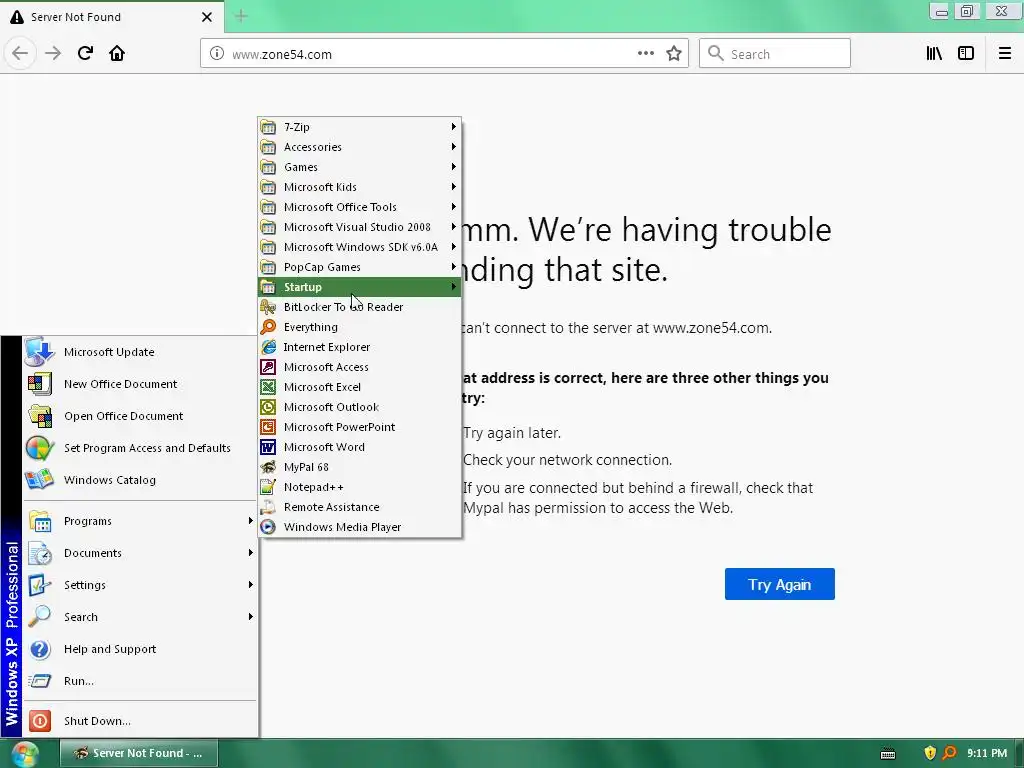Viewport: 1024px width, 768px height.
Task: Launch Internet Explorer from Programs list
Action: pos(360,347)
